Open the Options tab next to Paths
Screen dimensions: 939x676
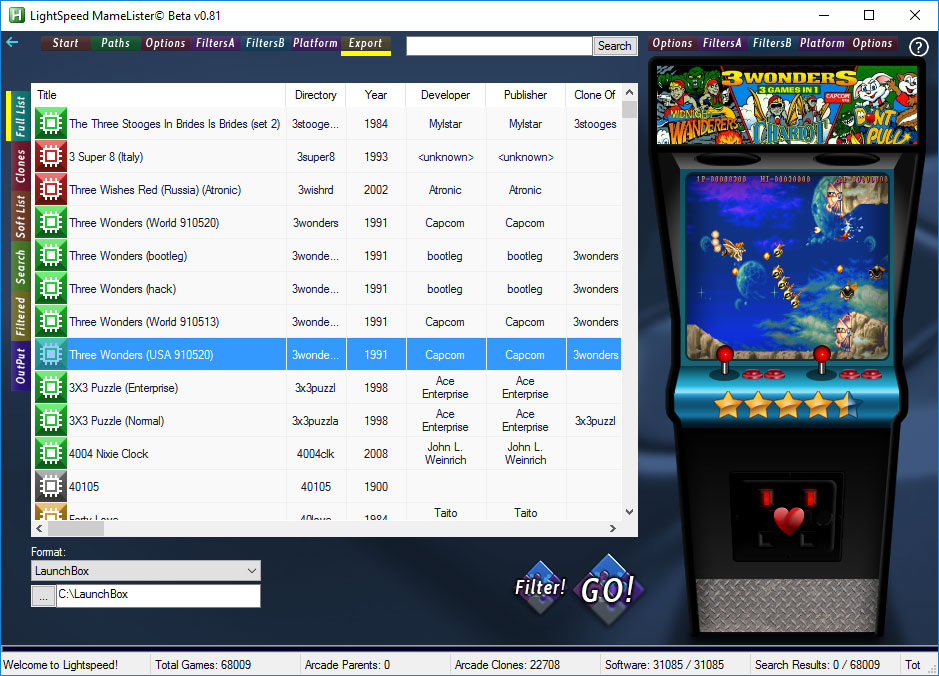click(165, 43)
